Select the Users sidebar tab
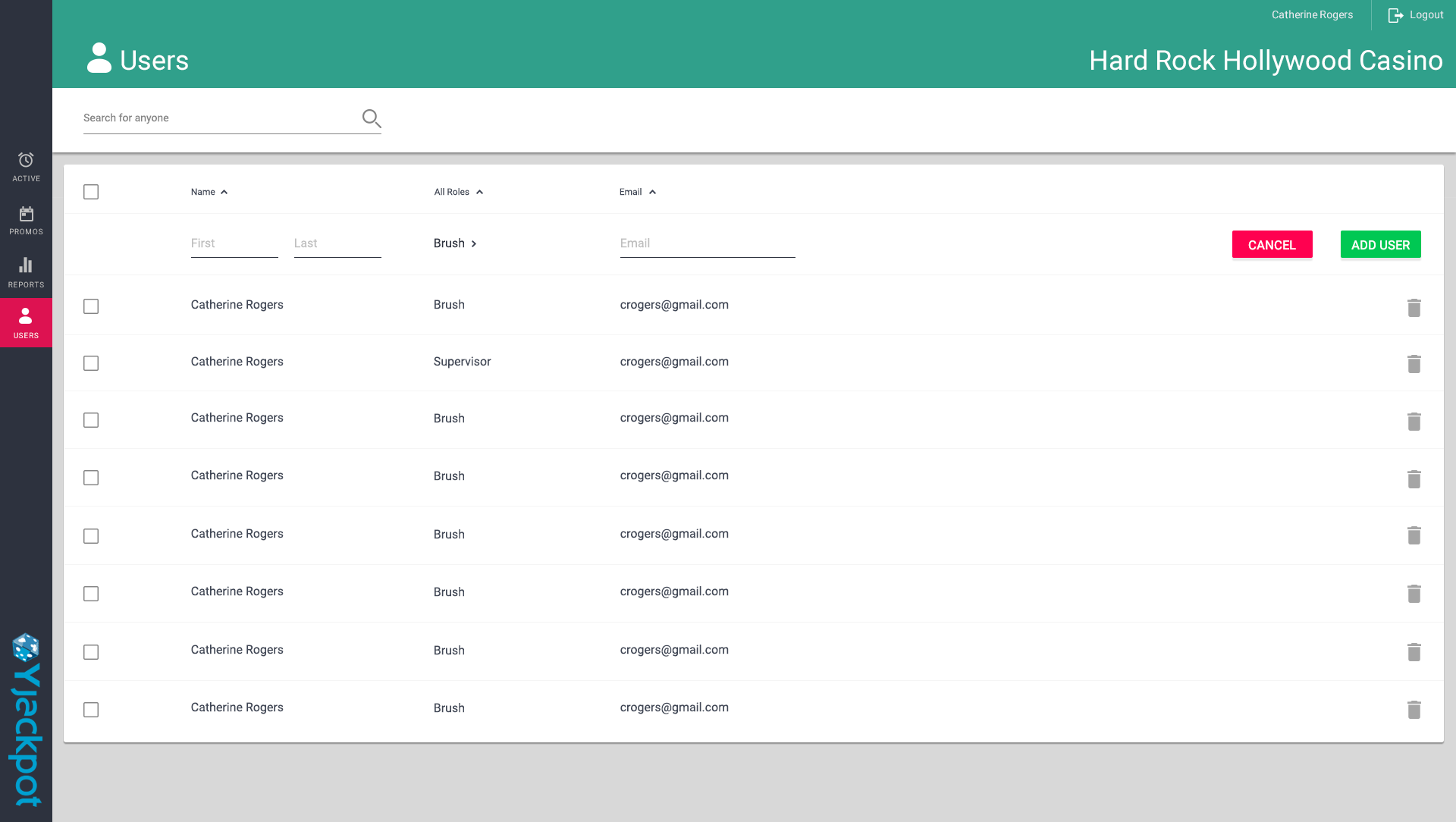 (x=26, y=323)
